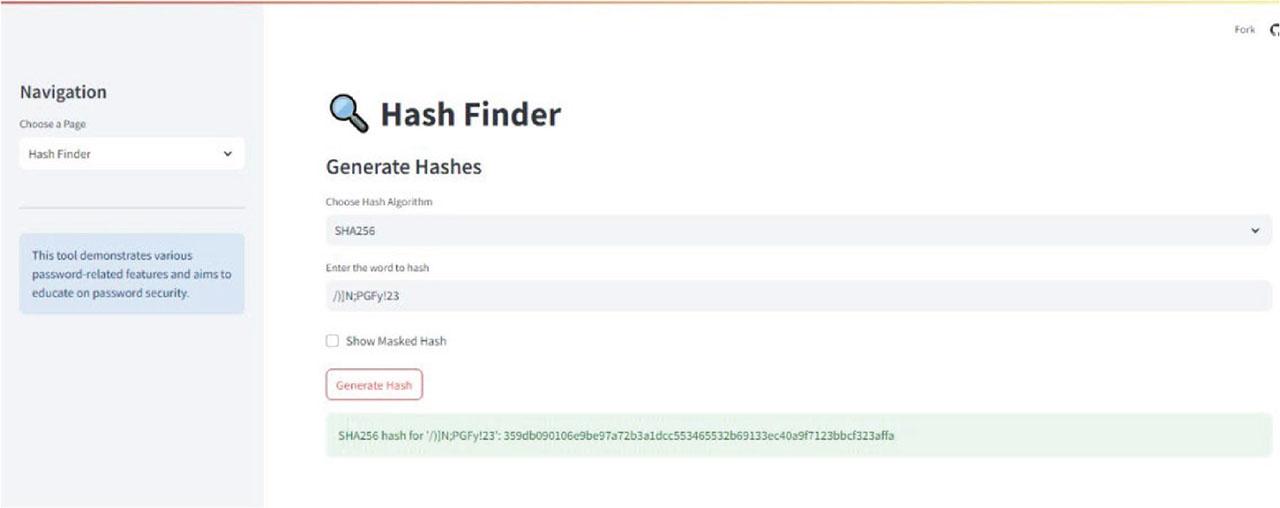Viewport: 1280px width, 508px height.
Task: Focus the word to hash input field
Action: (x=790, y=296)
